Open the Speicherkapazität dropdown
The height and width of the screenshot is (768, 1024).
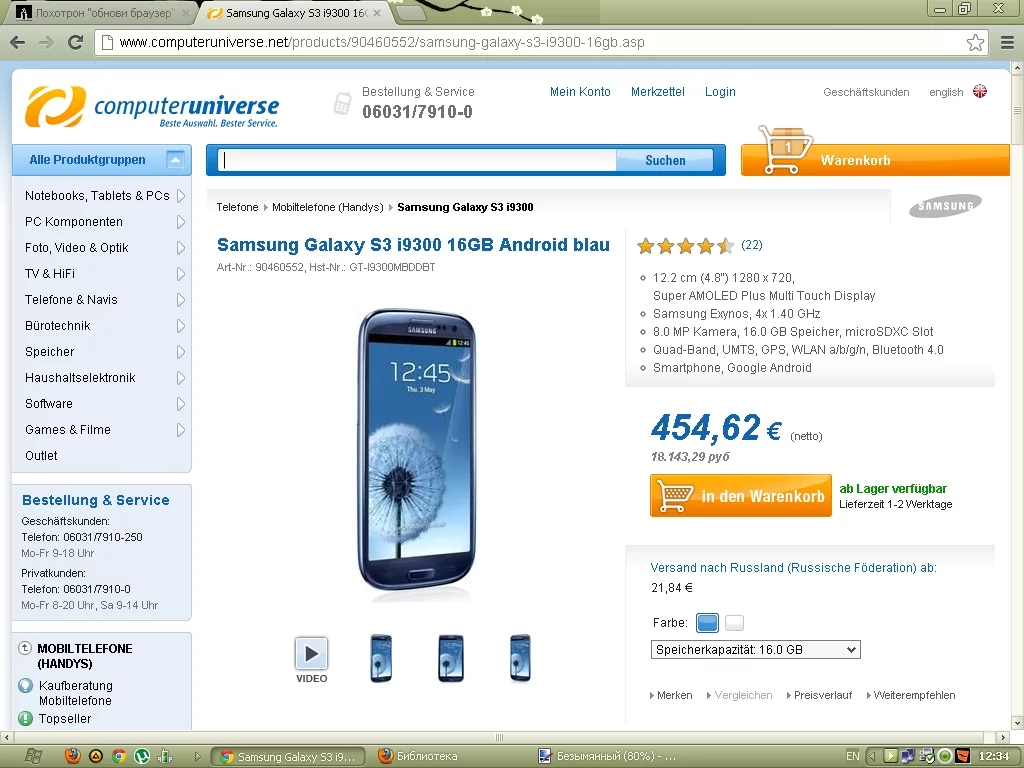click(x=756, y=650)
